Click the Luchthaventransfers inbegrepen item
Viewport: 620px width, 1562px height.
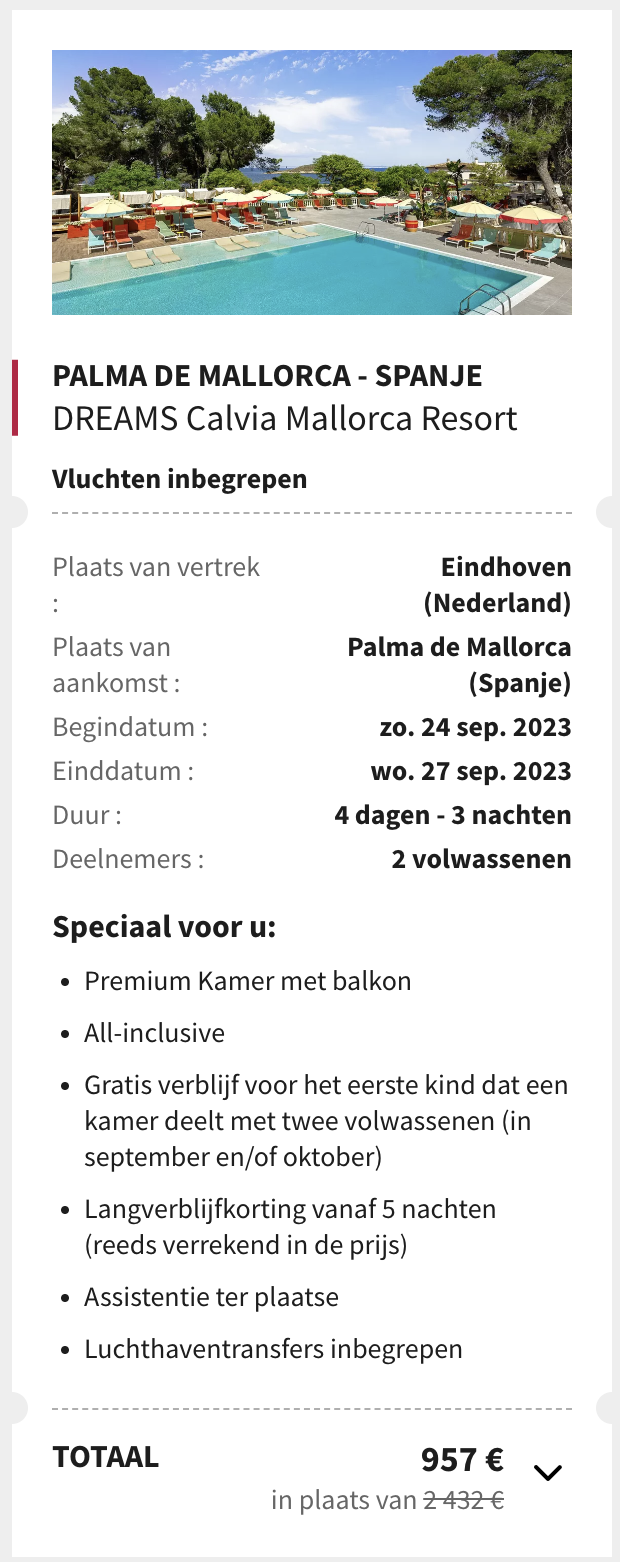point(274,1349)
